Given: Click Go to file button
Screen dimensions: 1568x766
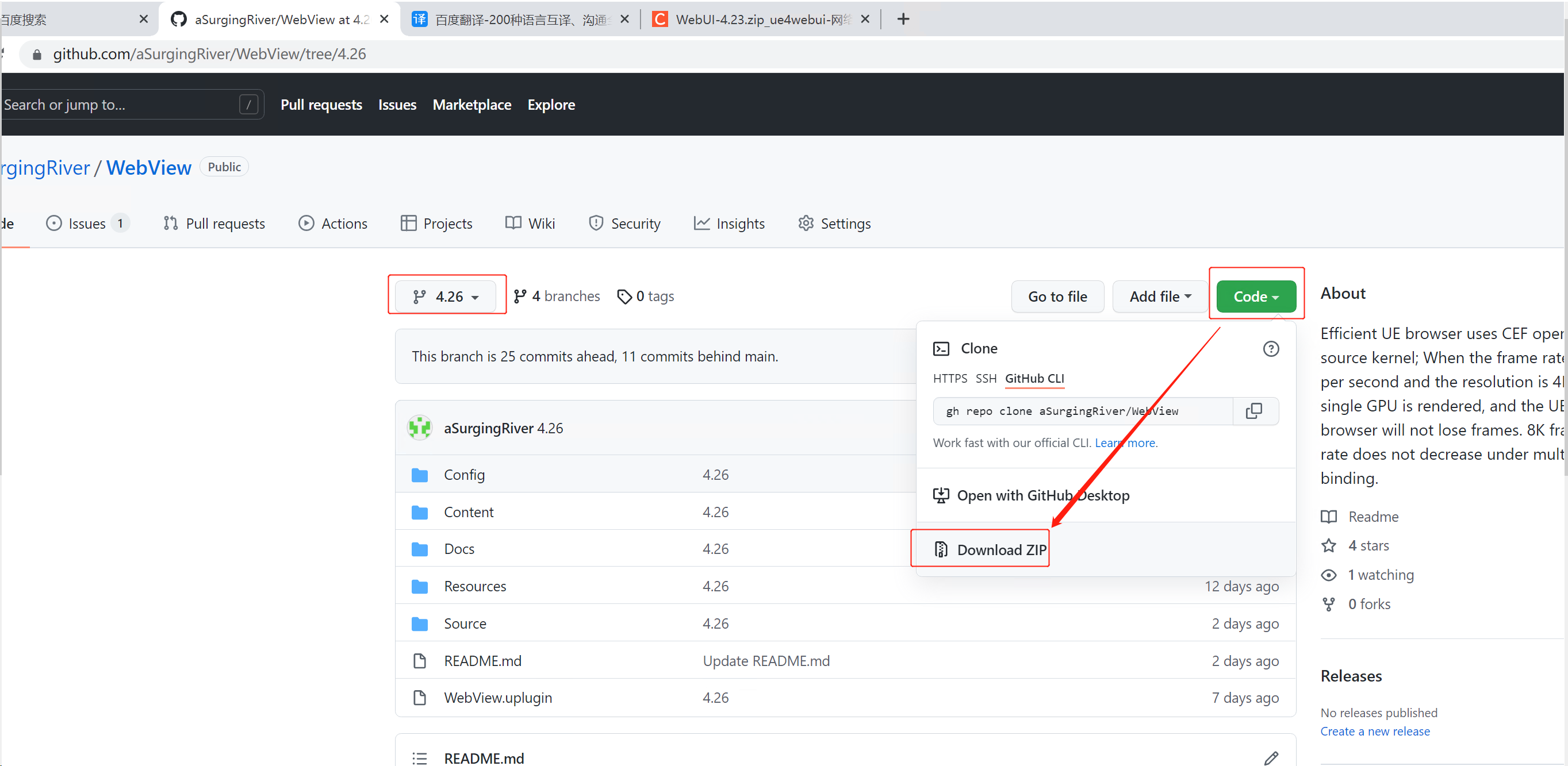Looking at the screenshot, I should coord(1057,297).
